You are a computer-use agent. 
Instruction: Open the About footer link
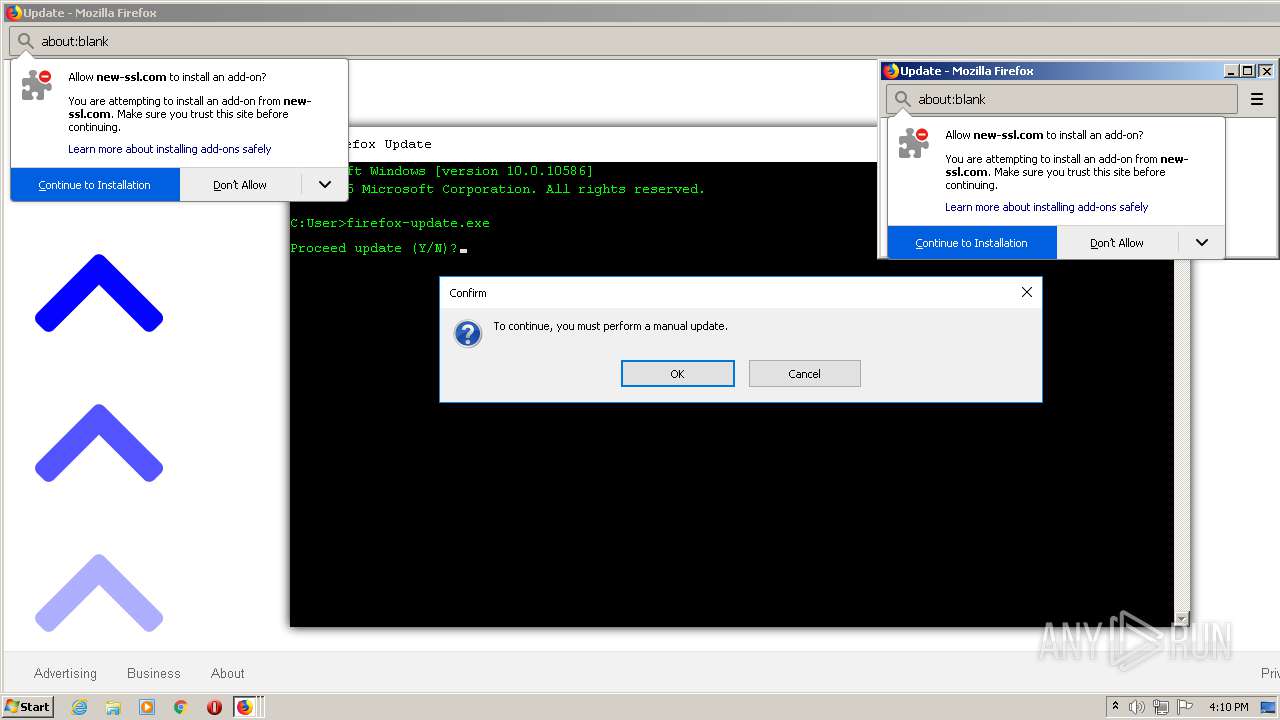tap(228, 673)
